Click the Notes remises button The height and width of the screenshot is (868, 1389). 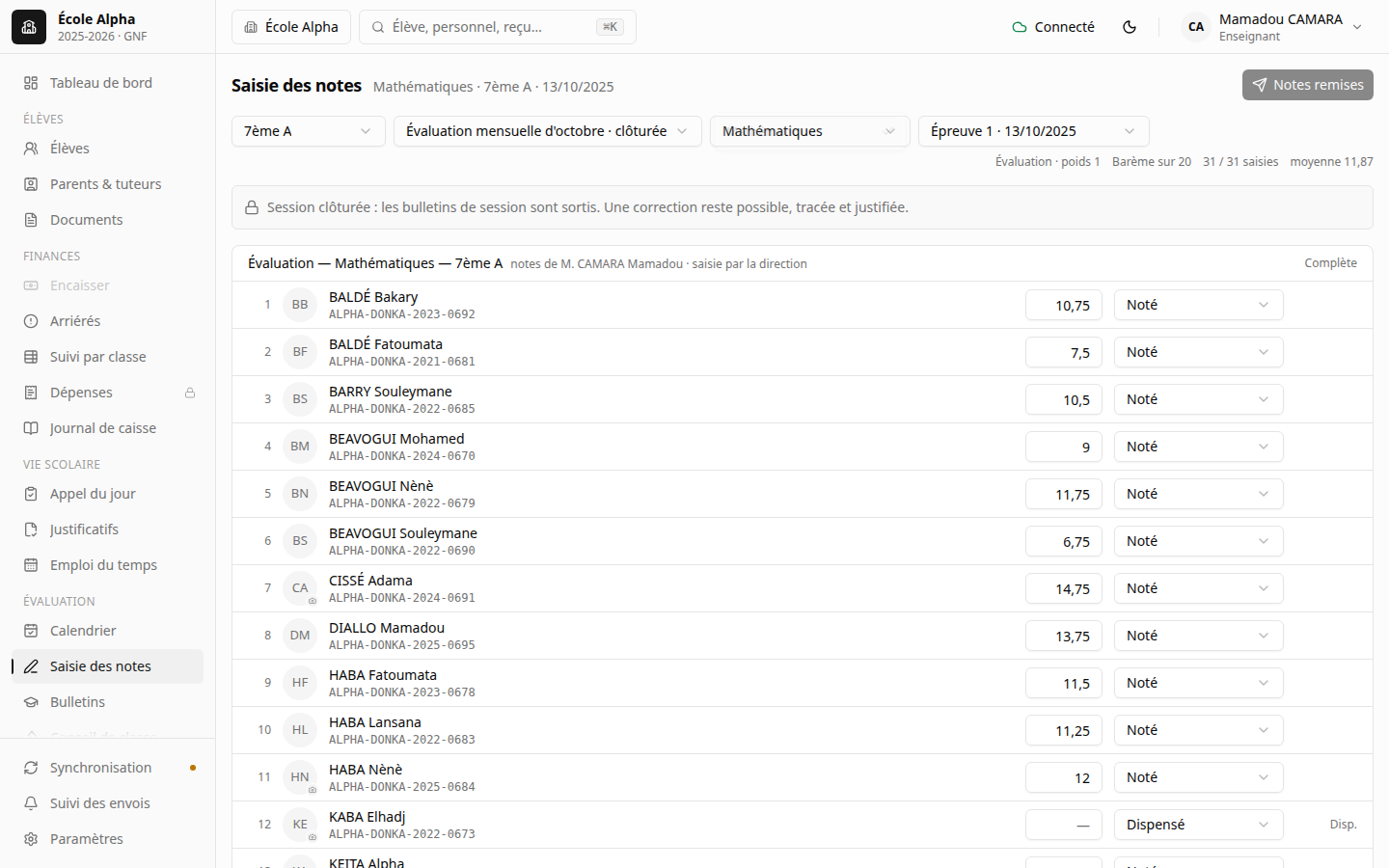(x=1308, y=85)
